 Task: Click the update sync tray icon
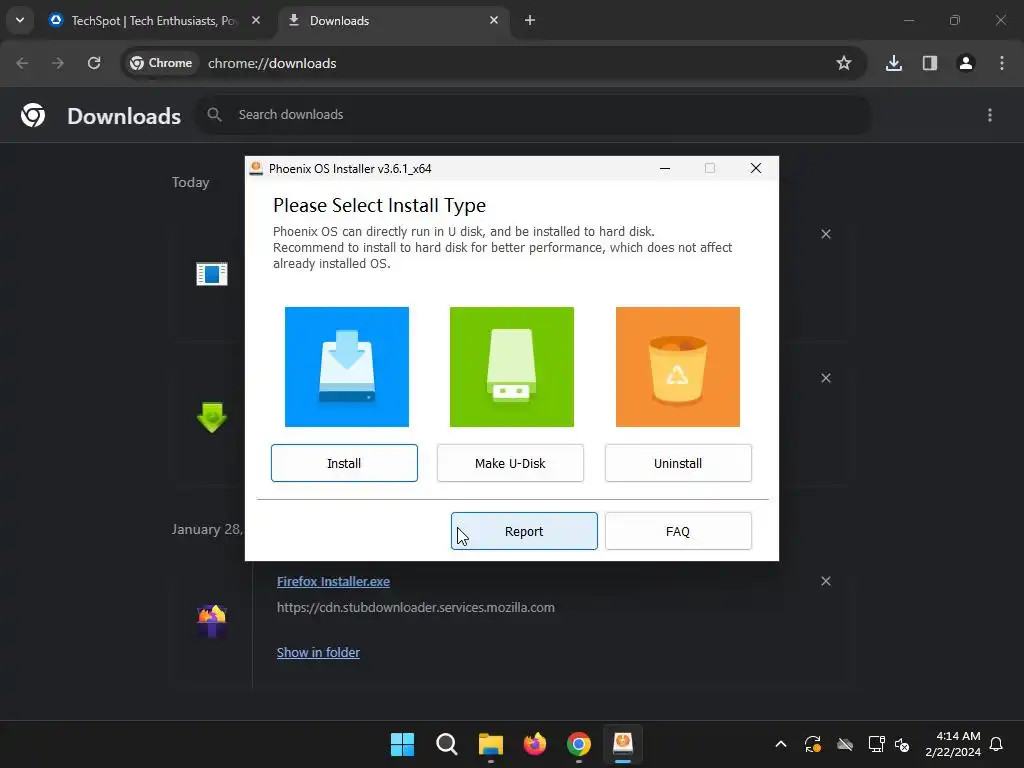tap(813, 744)
